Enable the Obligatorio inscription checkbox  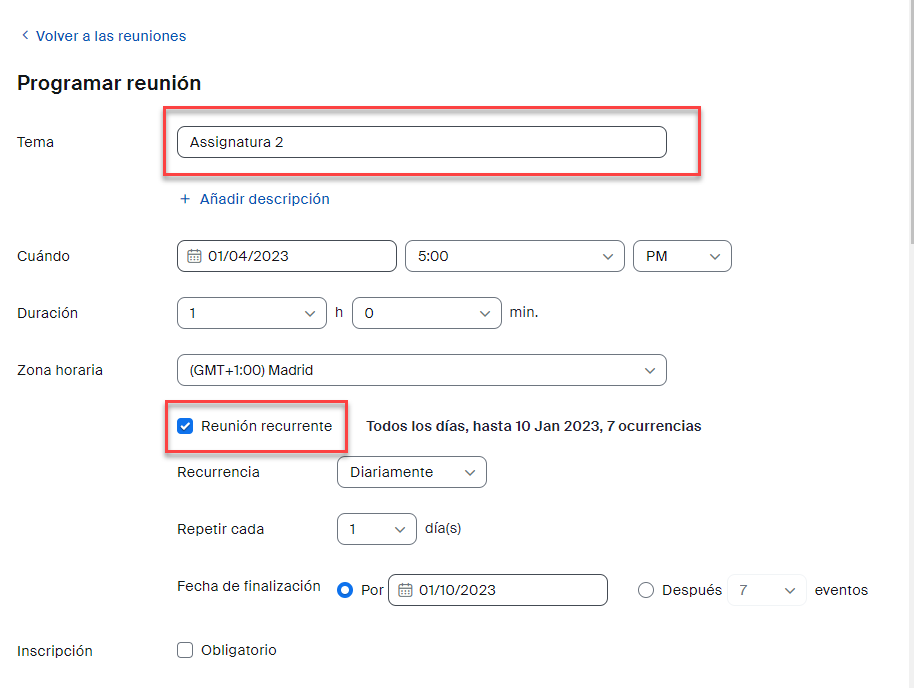tap(185, 650)
